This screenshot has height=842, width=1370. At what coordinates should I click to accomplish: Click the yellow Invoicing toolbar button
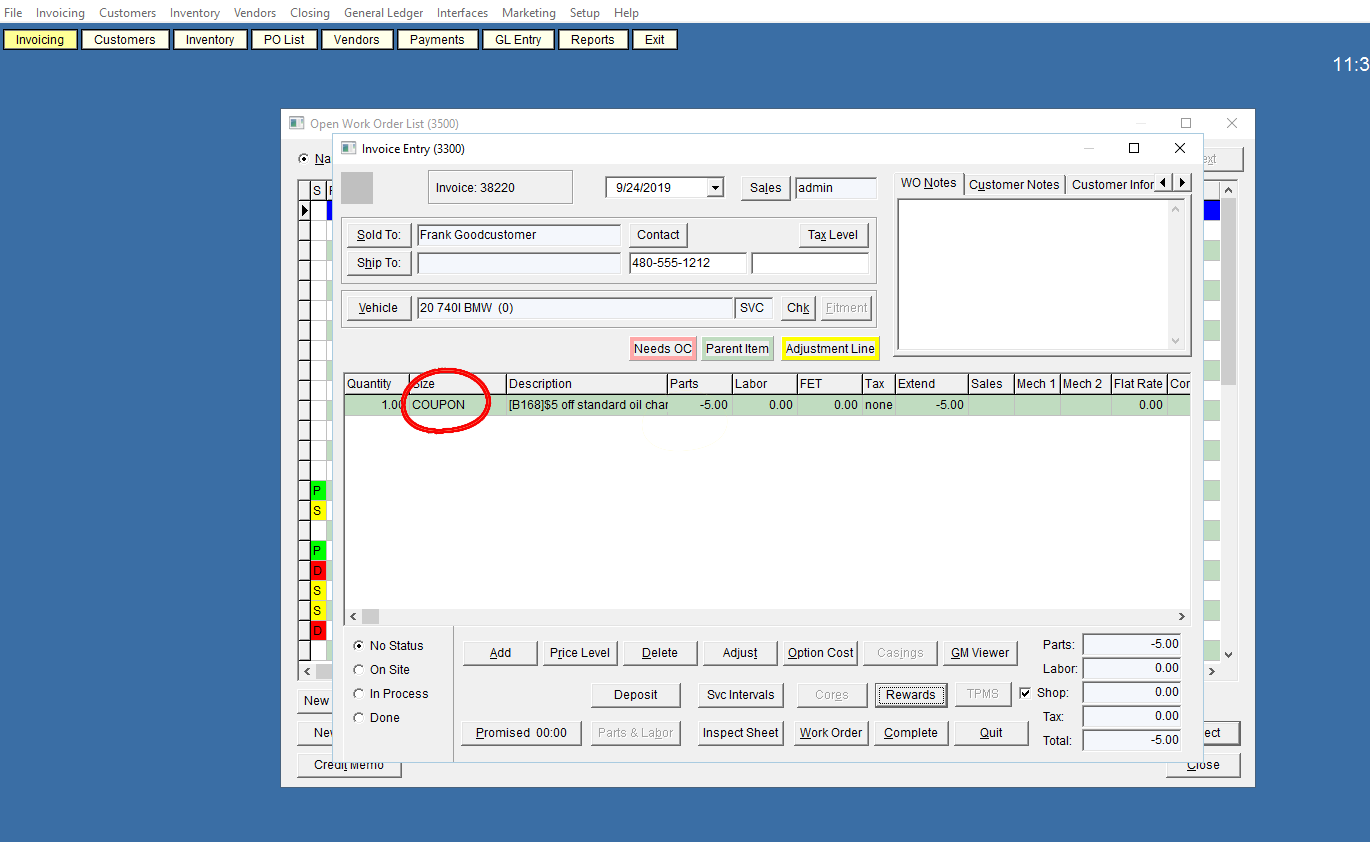point(40,40)
